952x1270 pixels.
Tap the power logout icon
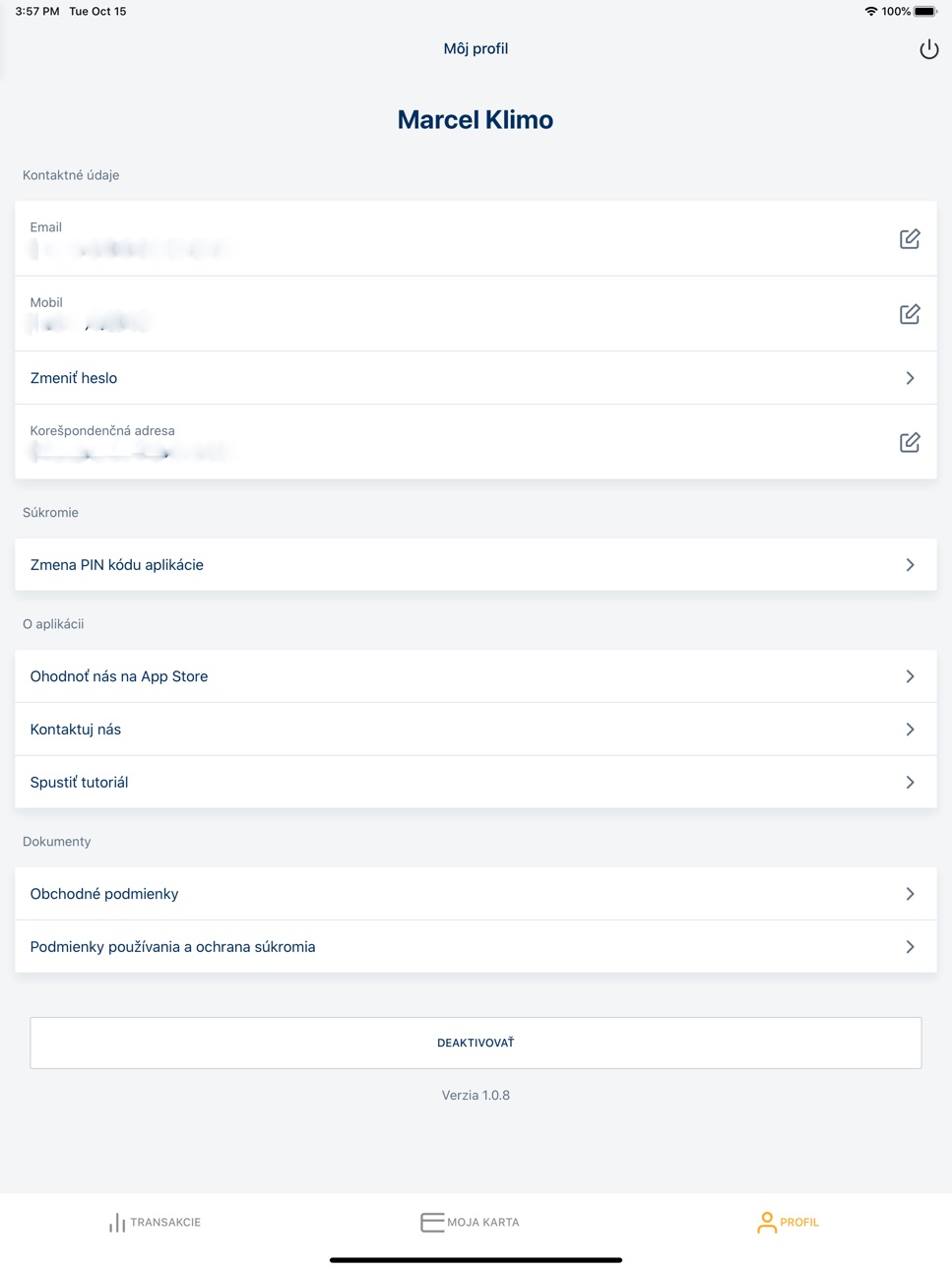[928, 49]
